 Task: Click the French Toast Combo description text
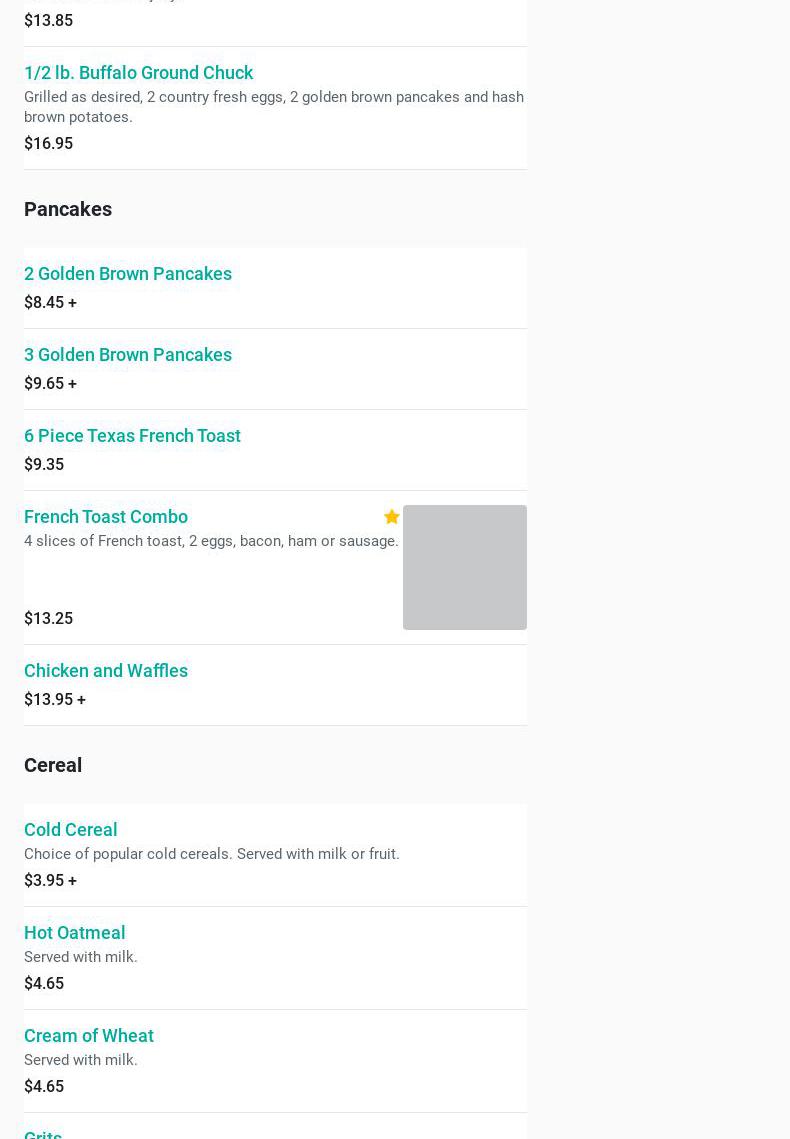[211, 541]
